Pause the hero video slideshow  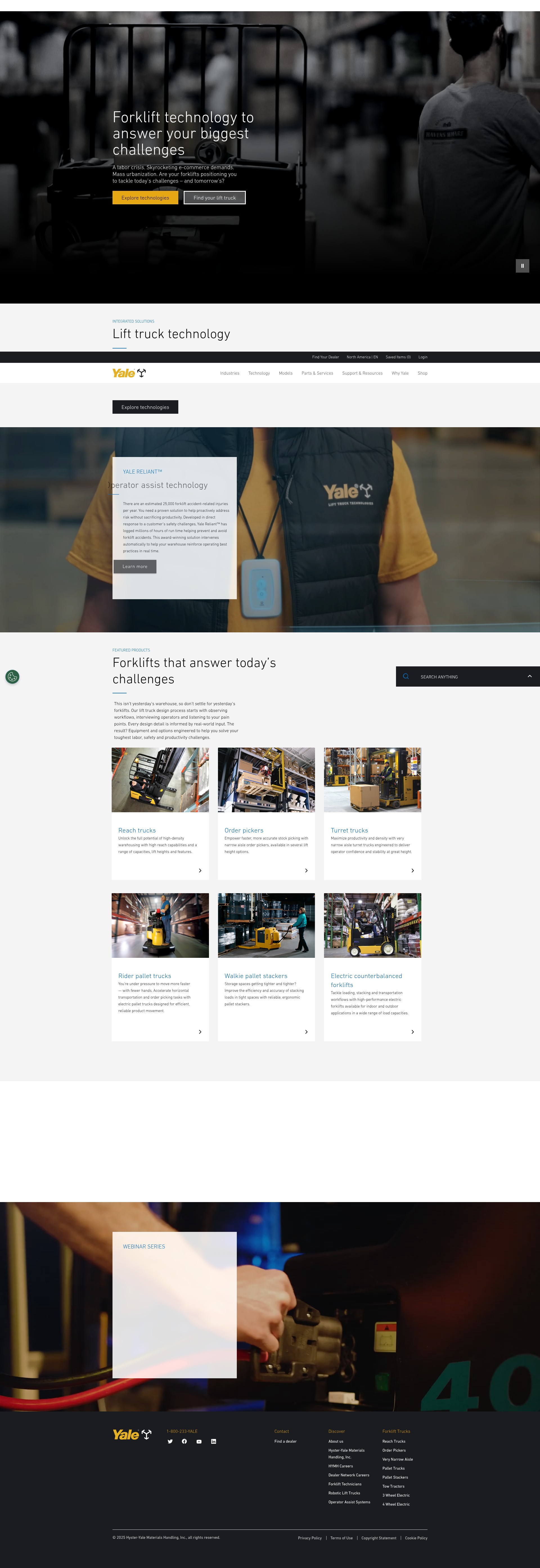pyautogui.click(x=522, y=266)
